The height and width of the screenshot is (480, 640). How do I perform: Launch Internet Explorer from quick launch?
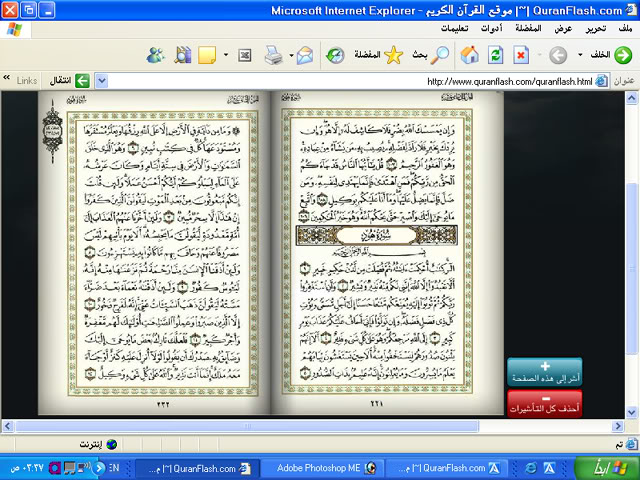(x=531, y=468)
